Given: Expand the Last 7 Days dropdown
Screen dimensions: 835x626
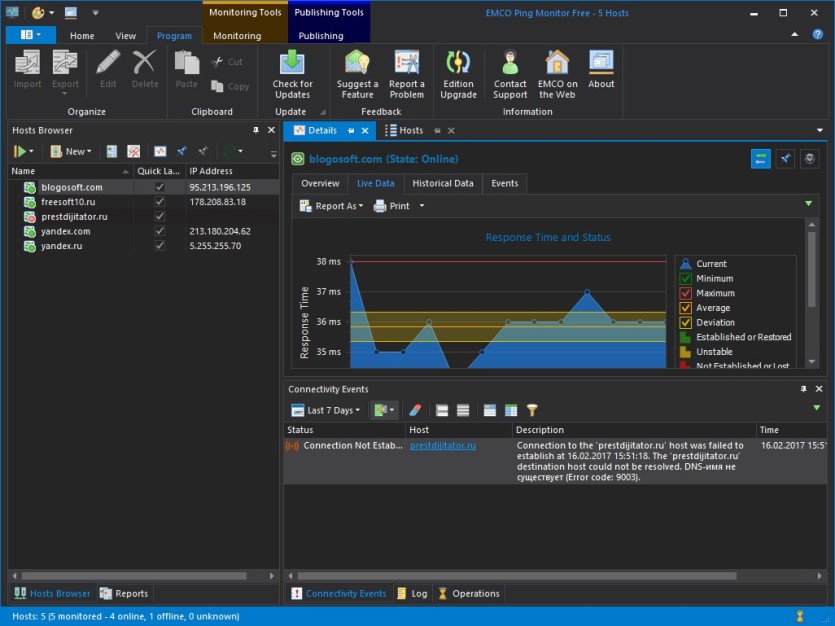Looking at the screenshot, I should [326, 410].
